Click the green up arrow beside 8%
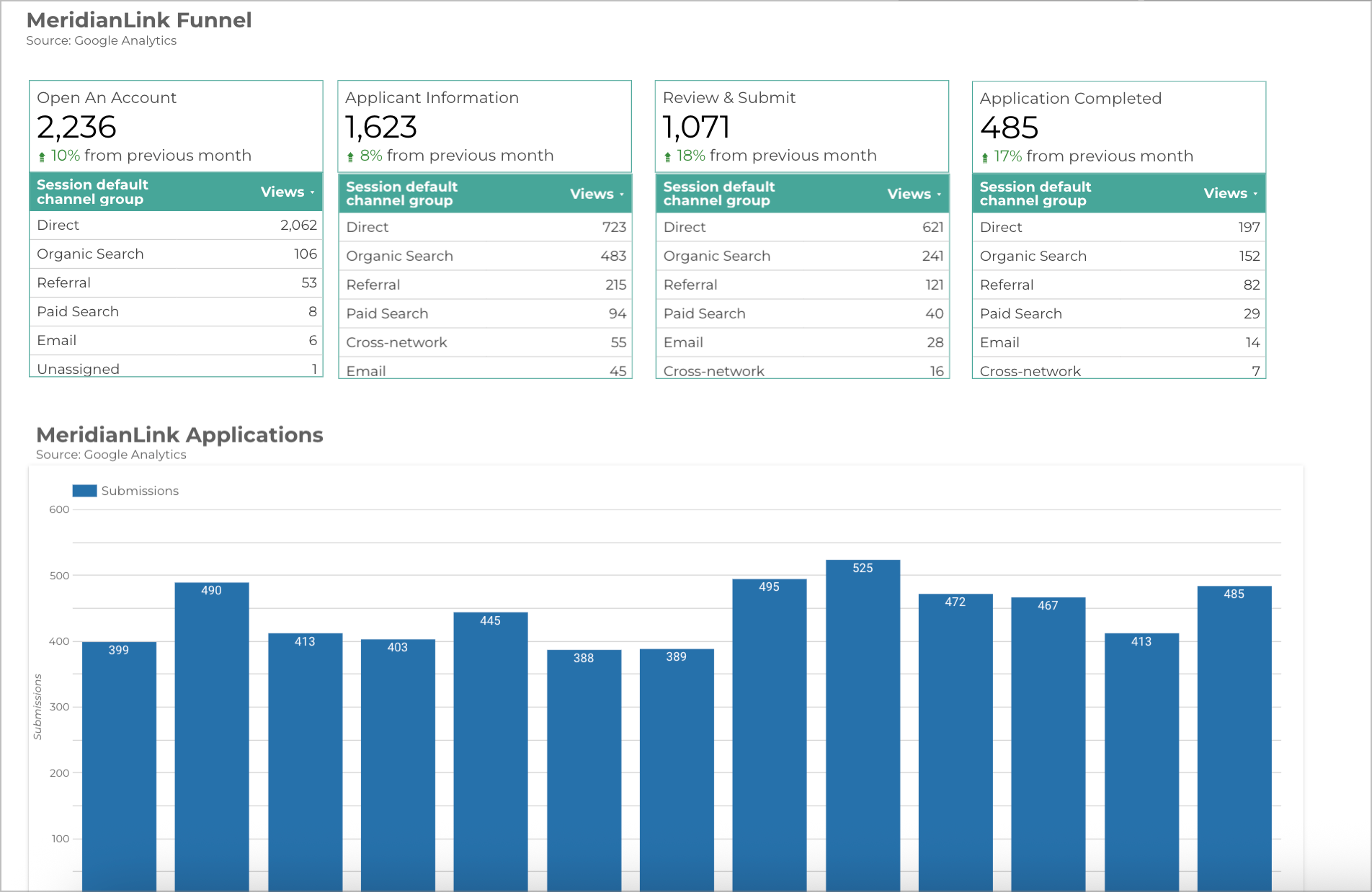This screenshot has width=1372, height=892. tap(350, 156)
